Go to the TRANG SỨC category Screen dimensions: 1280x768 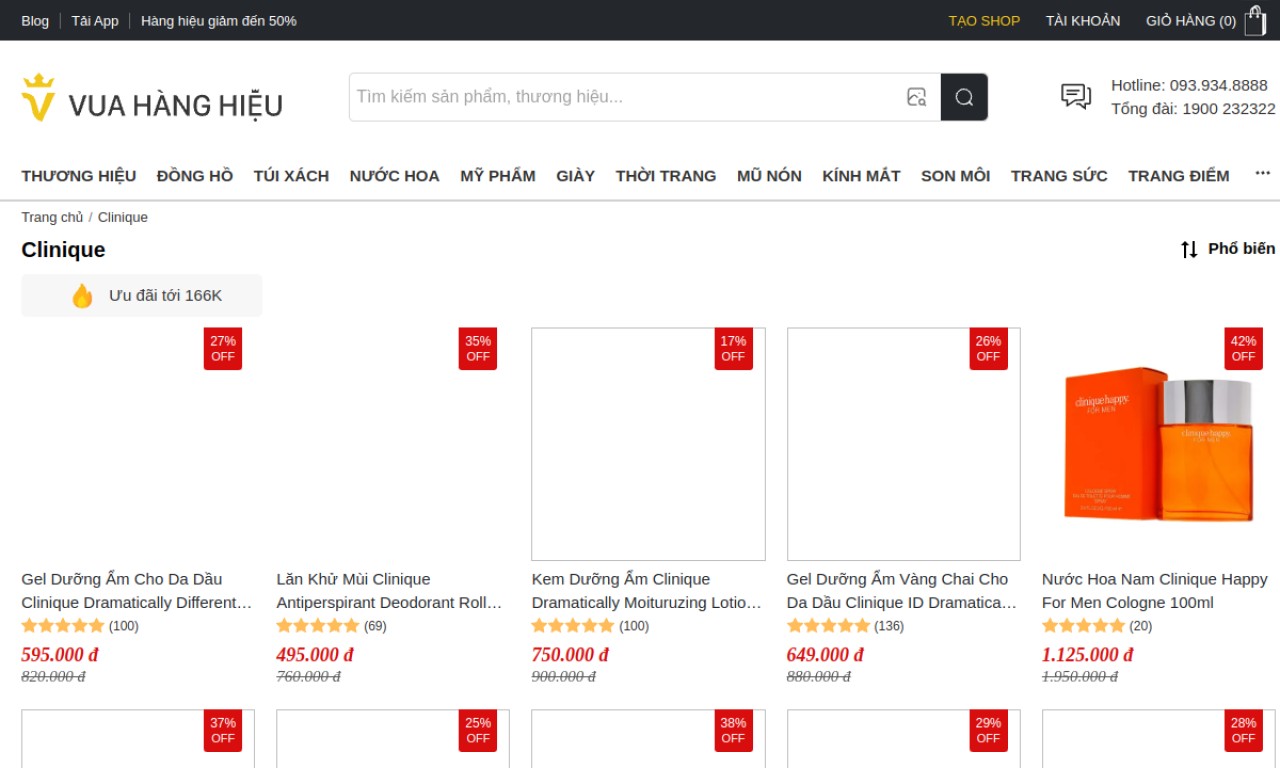coord(1059,176)
